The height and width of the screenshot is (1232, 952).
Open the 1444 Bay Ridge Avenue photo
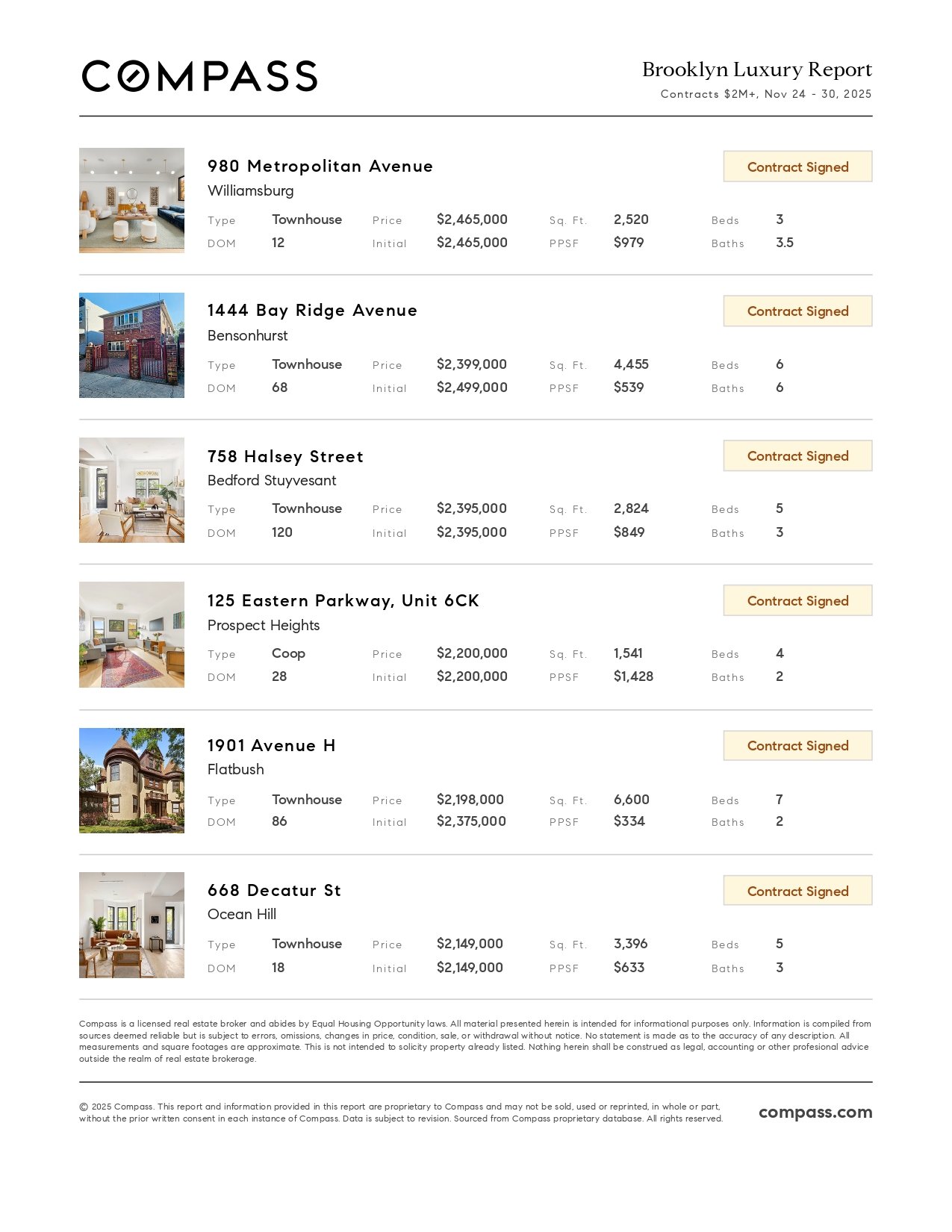tap(131, 345)
